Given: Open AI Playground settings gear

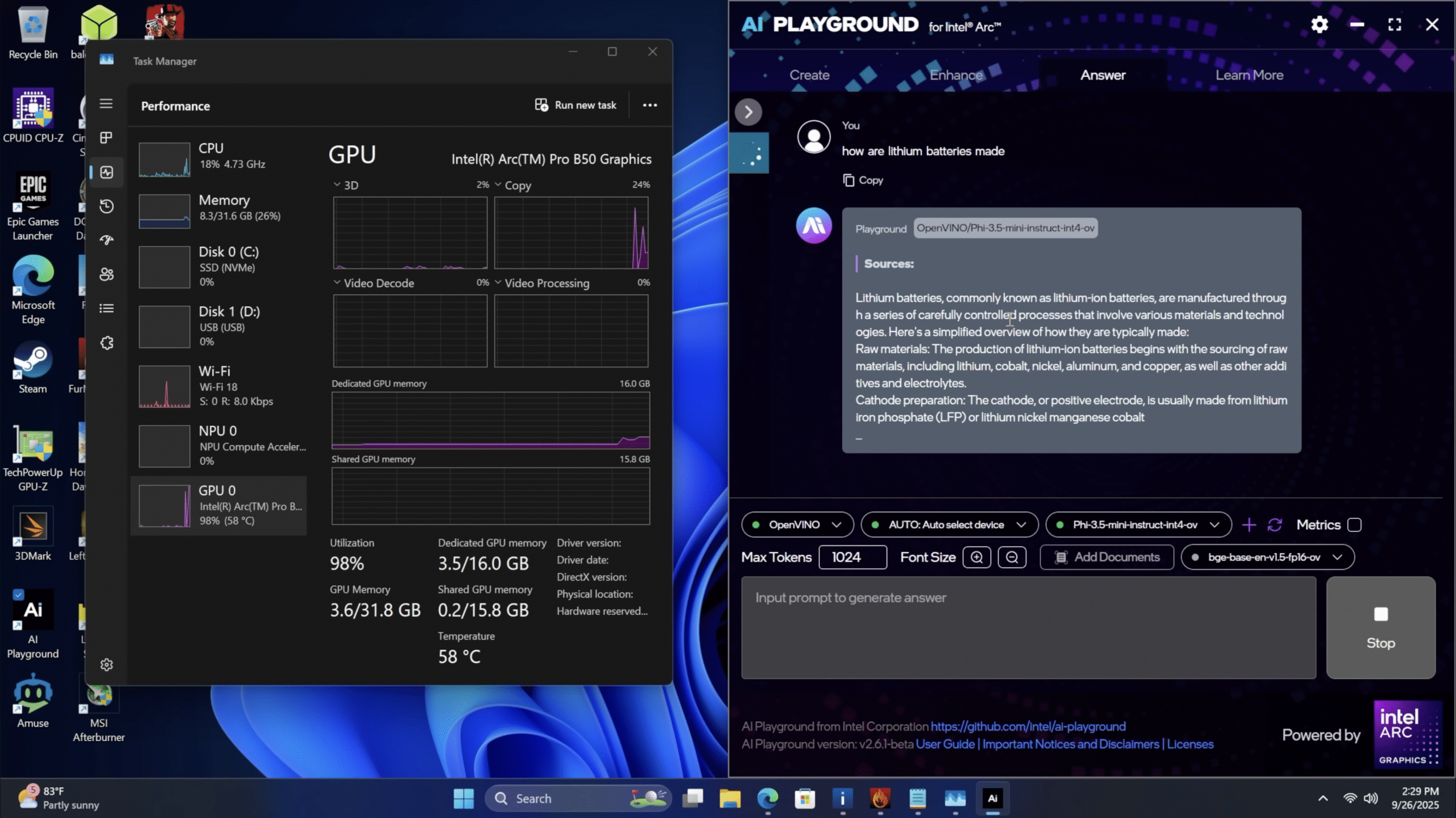Looking at the screenshot, I should point(1319,24).
